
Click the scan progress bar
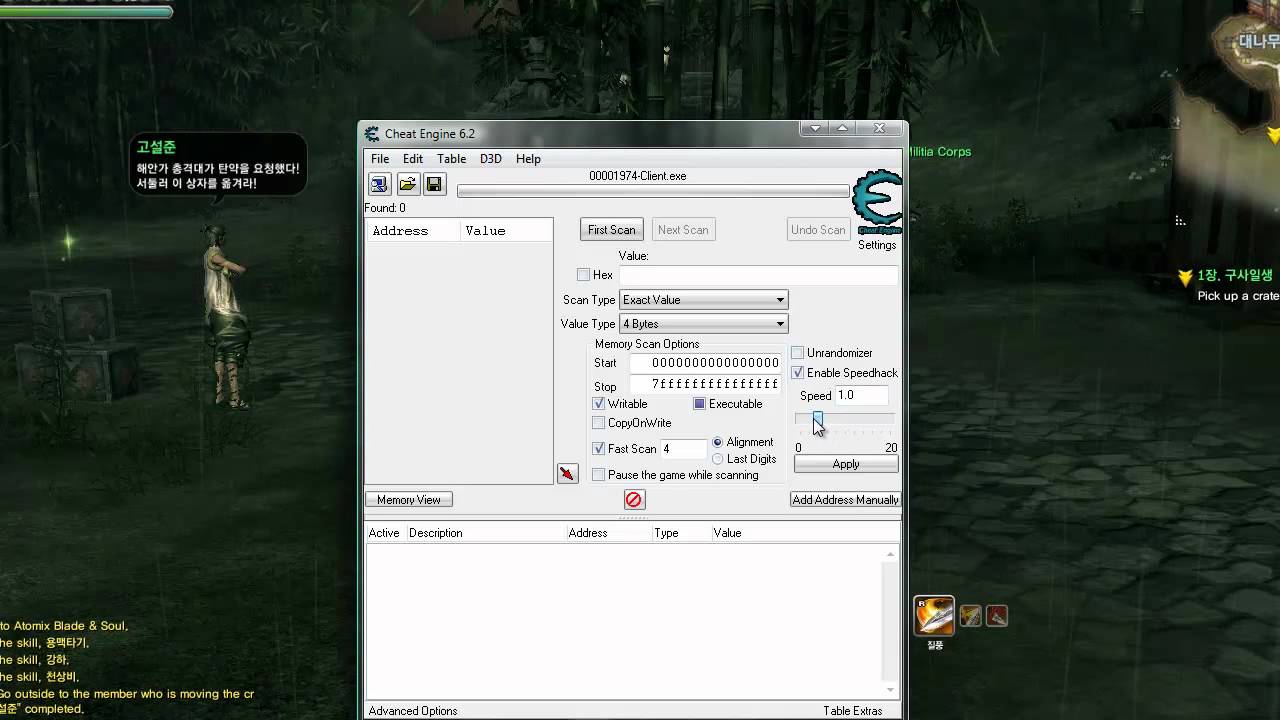tap(653, 191)
